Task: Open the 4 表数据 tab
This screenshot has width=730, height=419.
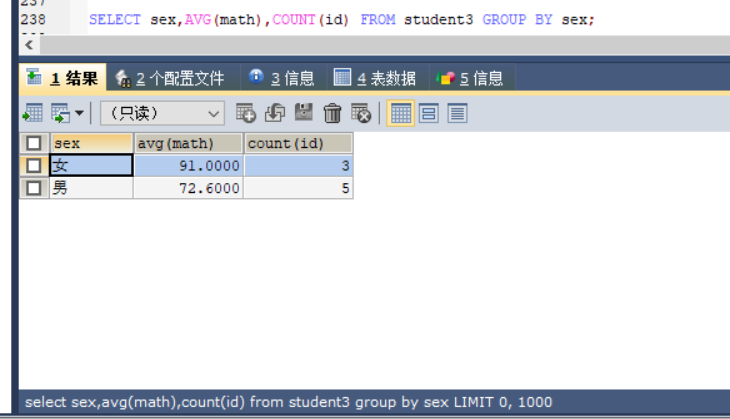Action: coord(375,78)
